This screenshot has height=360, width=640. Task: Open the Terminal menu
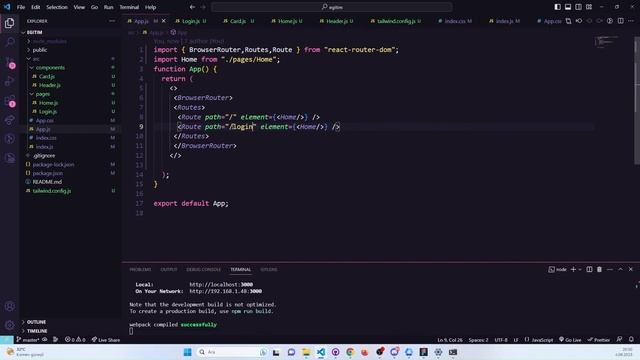pyautogui.click(x=129, y=7)
